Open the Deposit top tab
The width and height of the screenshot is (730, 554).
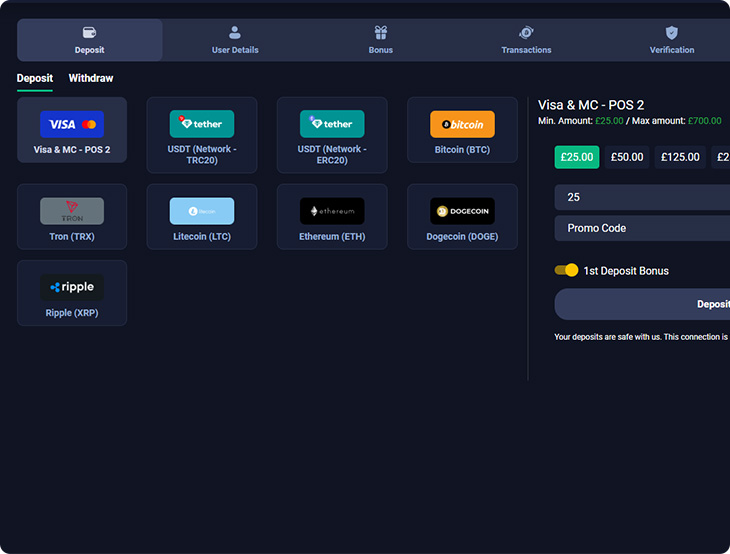pyautogui.click(x=90, y=40)
